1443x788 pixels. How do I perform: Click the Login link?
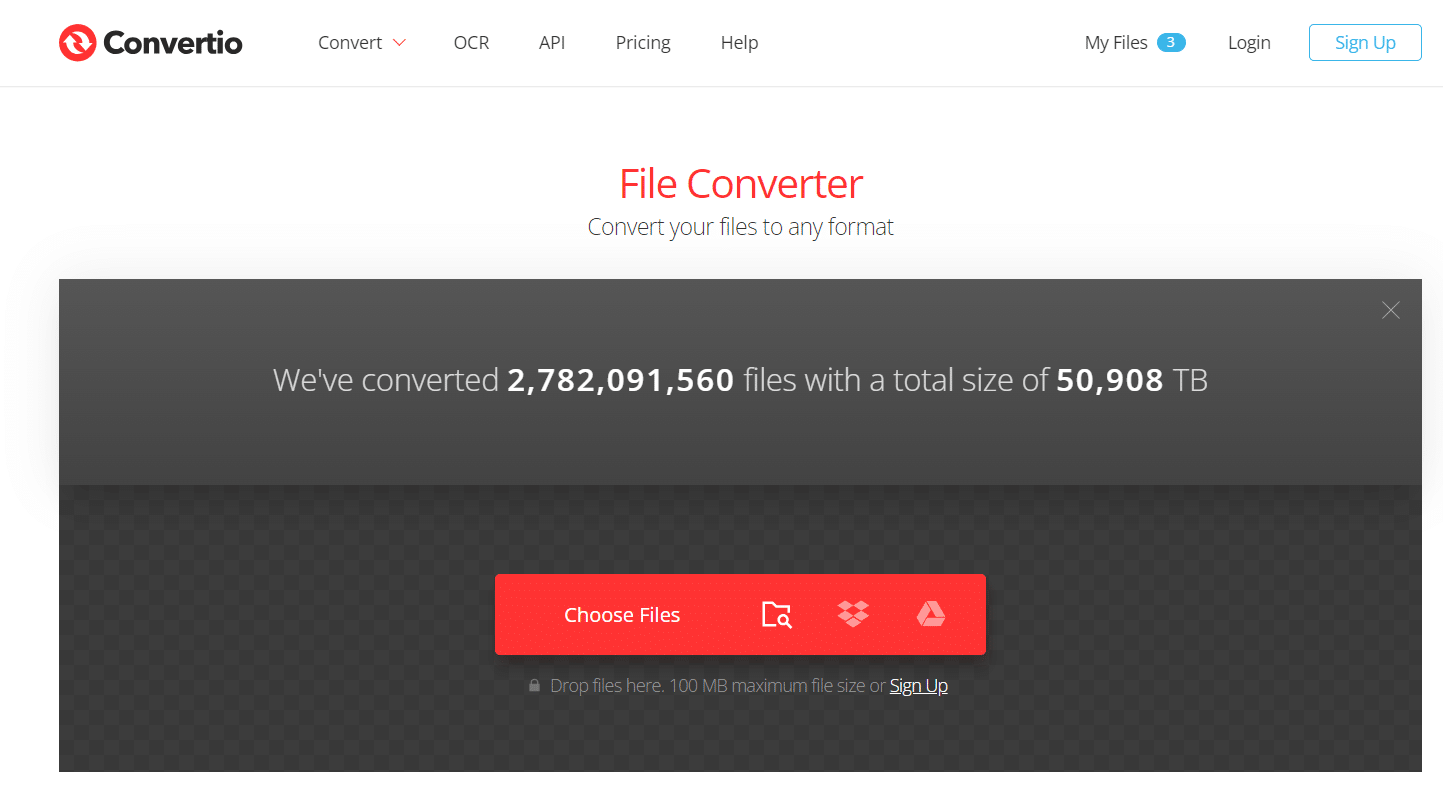pos(1249,43)
